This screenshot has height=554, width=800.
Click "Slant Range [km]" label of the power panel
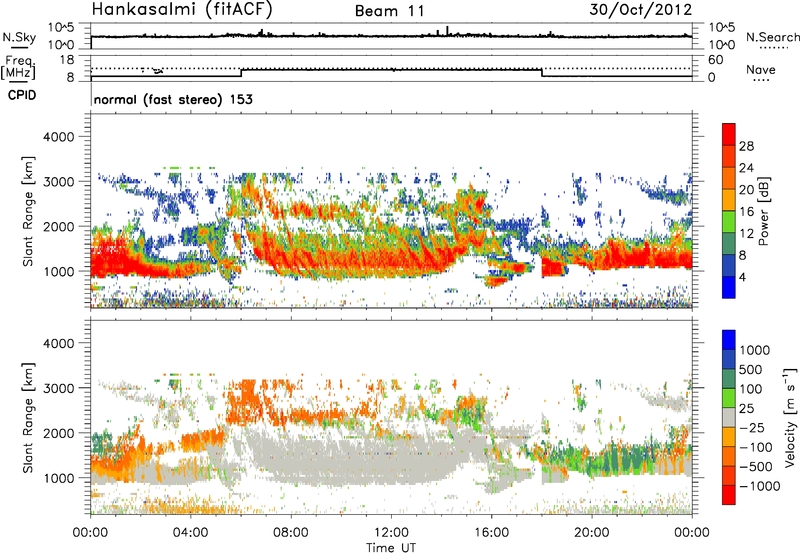28,211
